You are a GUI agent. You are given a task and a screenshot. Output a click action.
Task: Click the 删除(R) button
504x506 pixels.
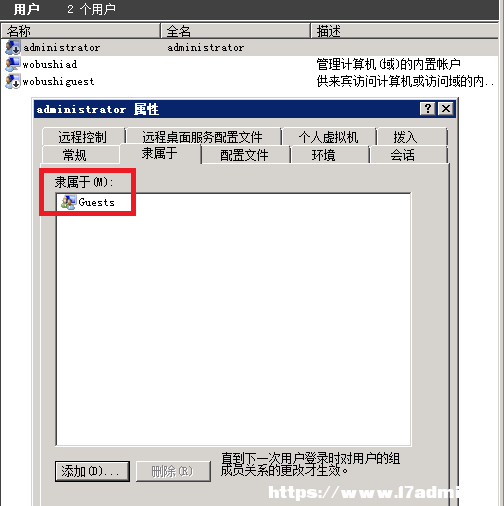coord(173,471)
